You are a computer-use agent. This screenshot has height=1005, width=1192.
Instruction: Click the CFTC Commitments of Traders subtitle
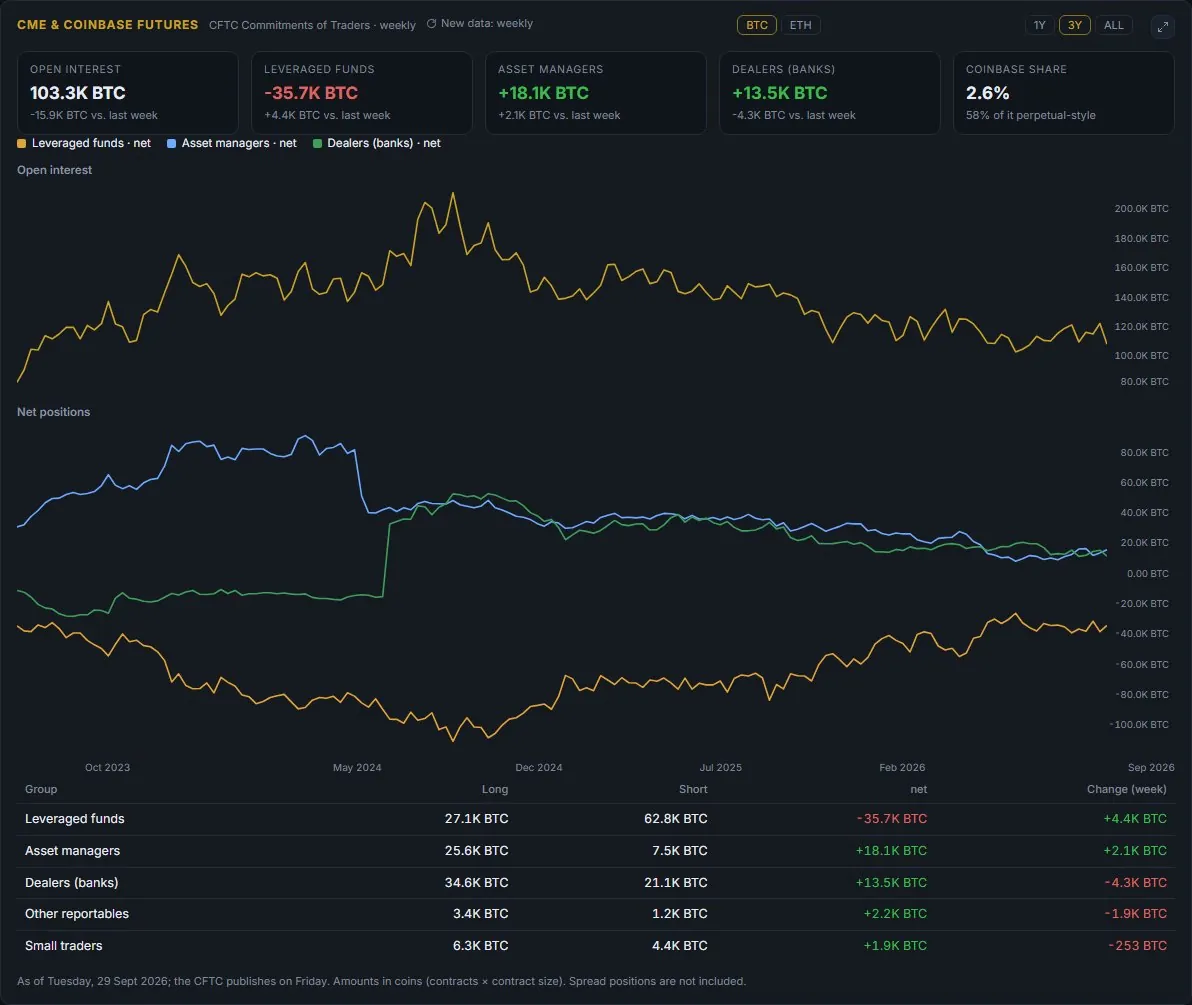click(312, 25)
